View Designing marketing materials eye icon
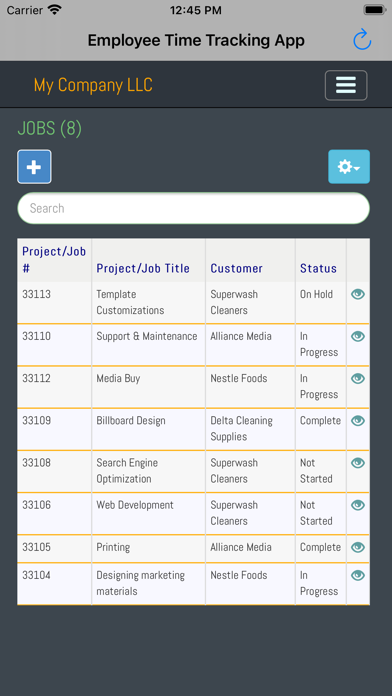Viewport: 392px width, 696px height. pos(358,576)
